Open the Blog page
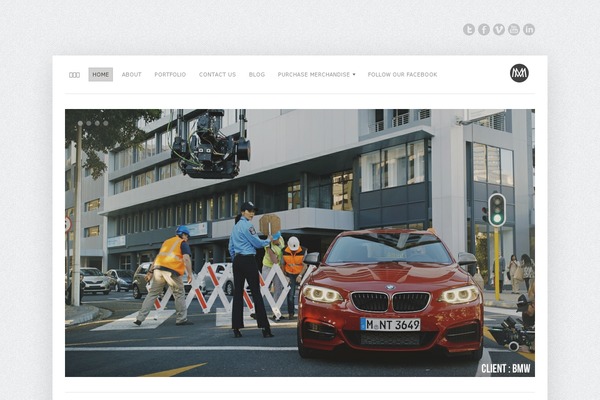600x400 pixels. [x=257, y=75]
